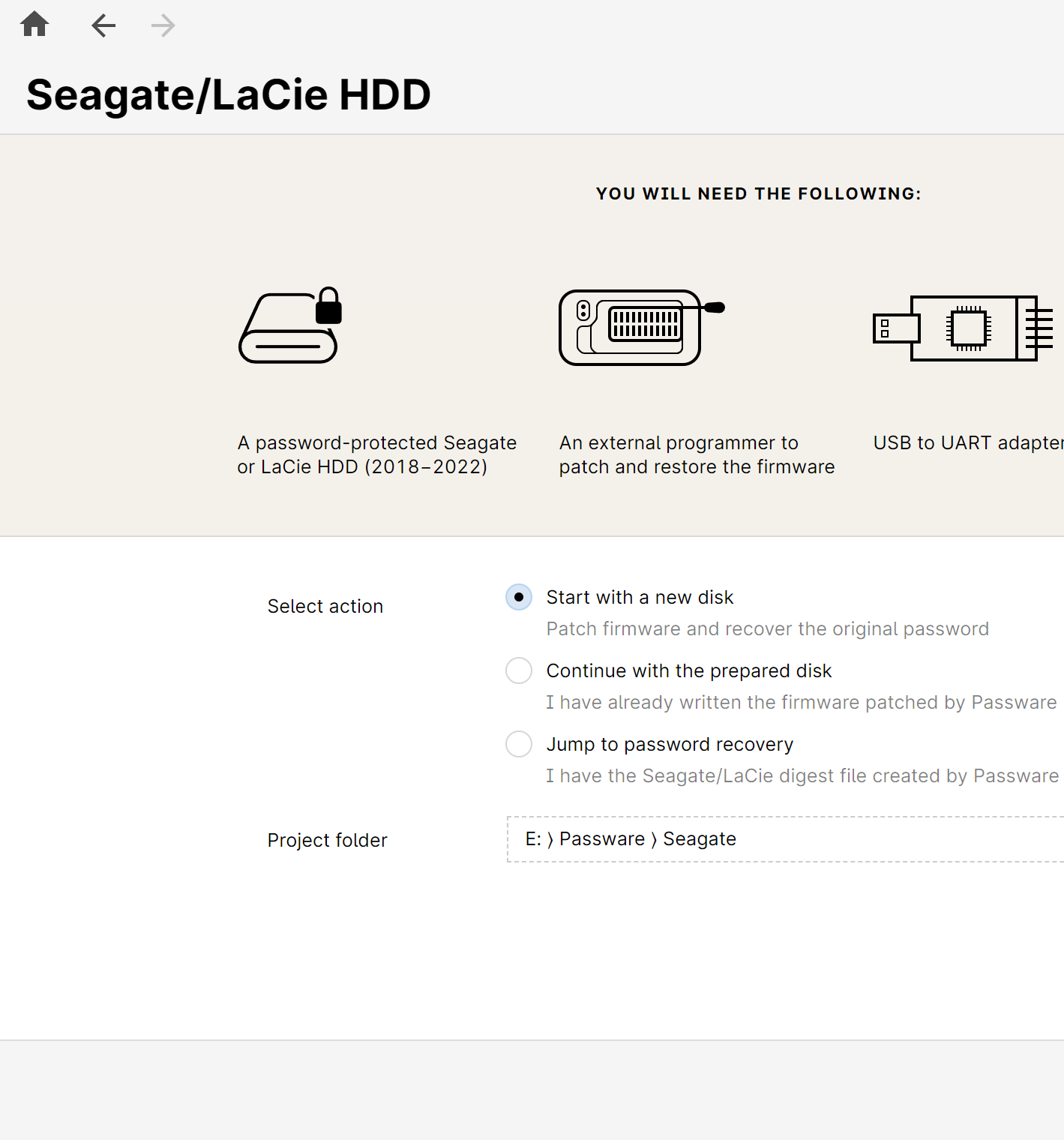
Task: Go to the Home screen icon
Action: 34,25
